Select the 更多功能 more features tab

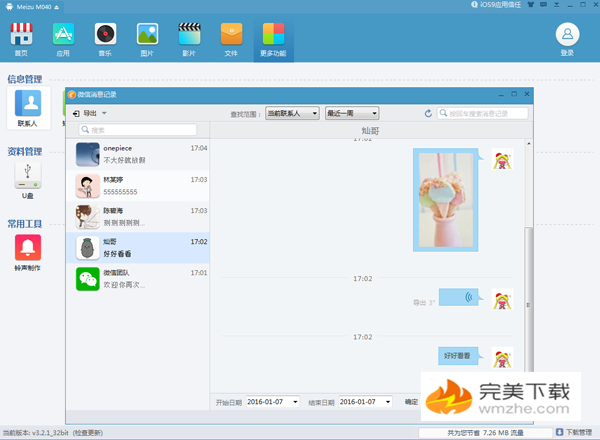273,41
